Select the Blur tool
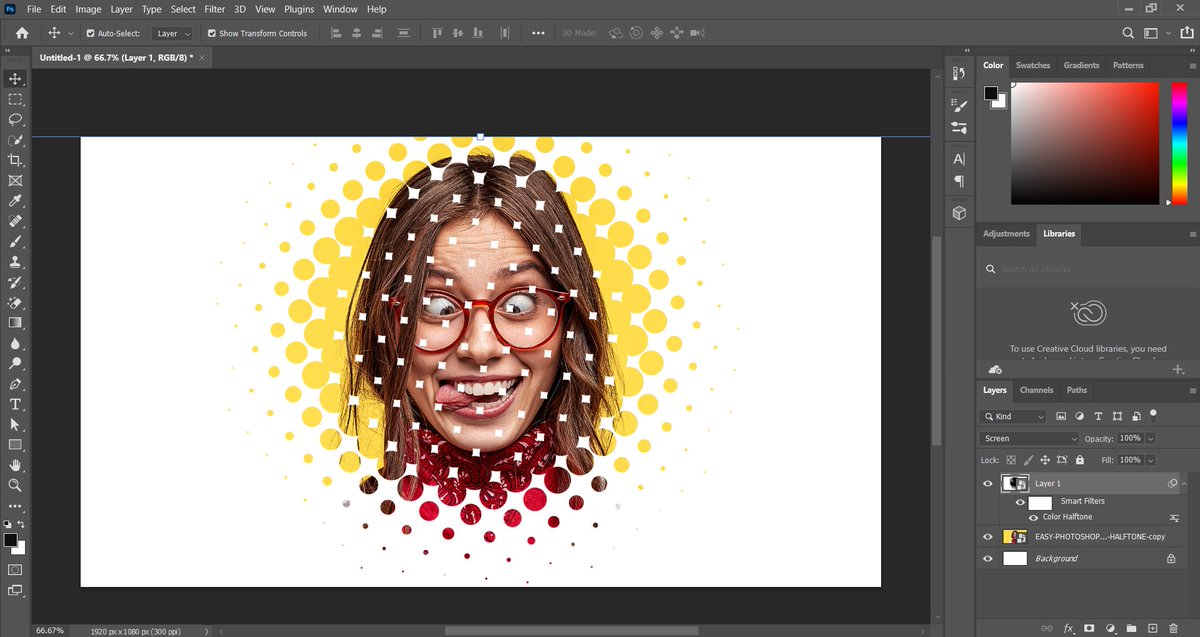 coord(15,343)
